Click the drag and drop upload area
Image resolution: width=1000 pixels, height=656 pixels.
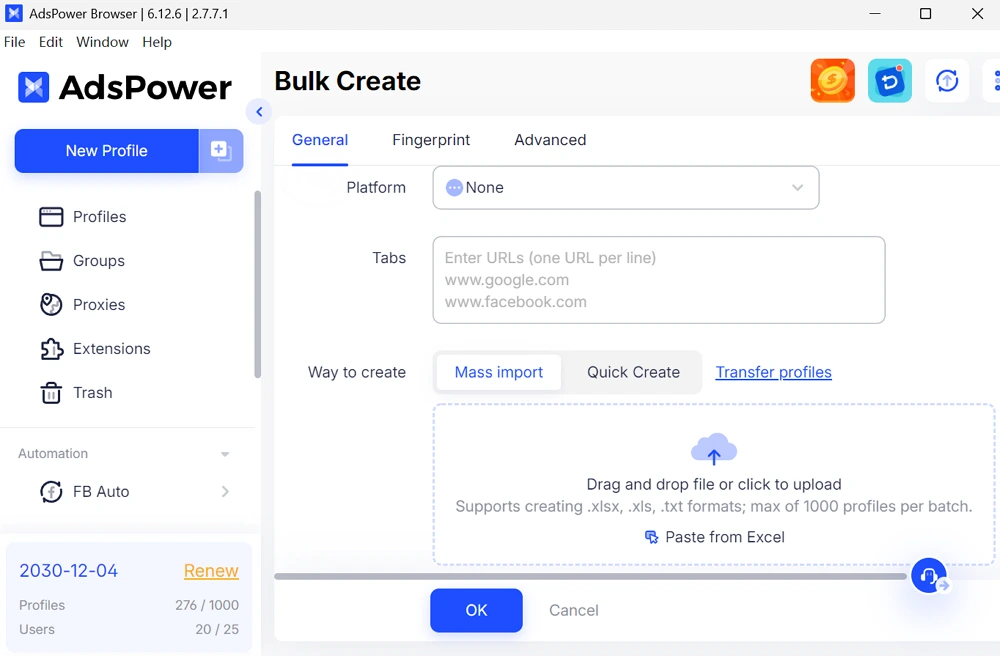pyautogui.click(x=714, y=485)
